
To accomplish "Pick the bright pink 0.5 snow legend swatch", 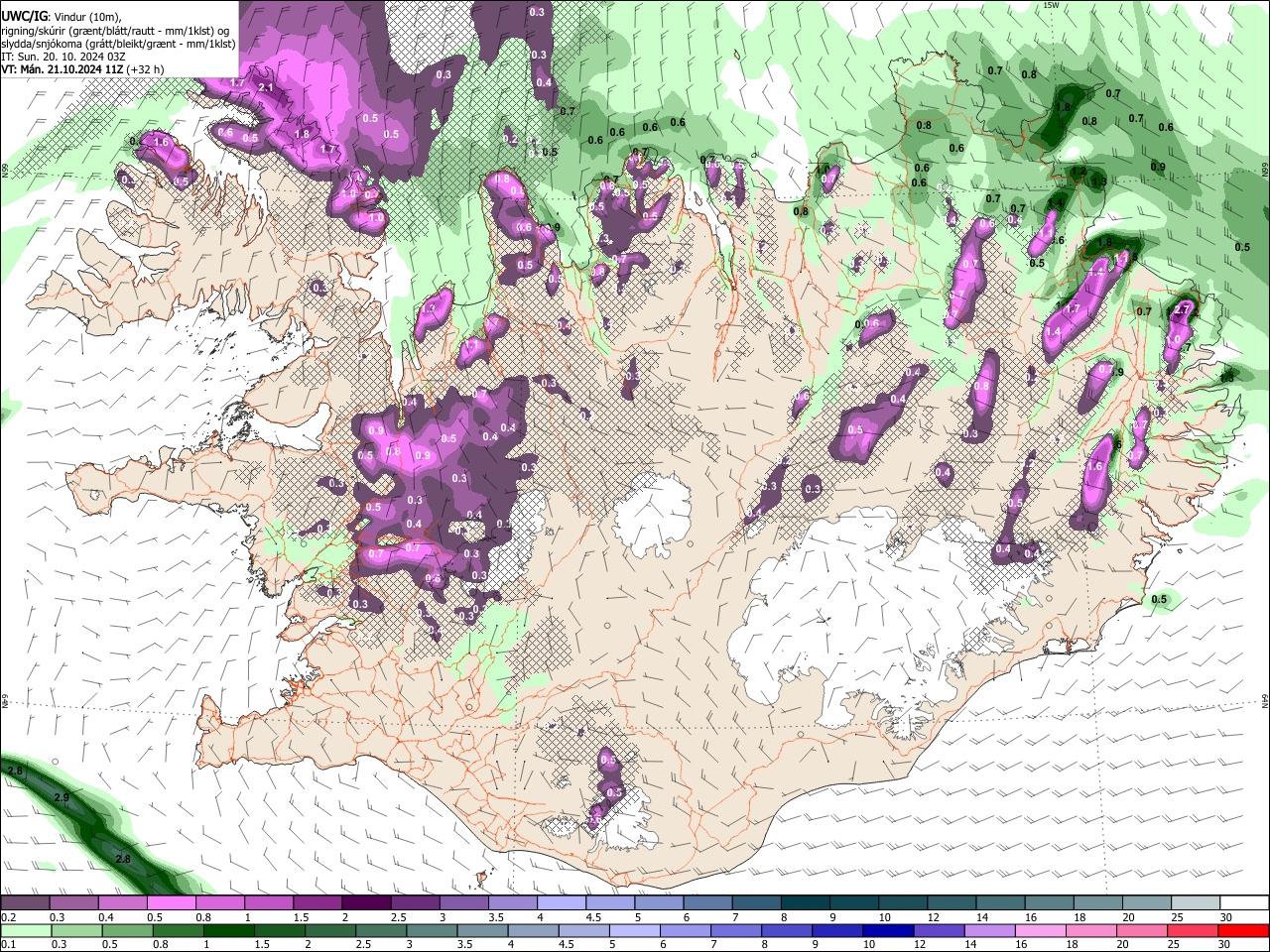I will click(171, 903).
